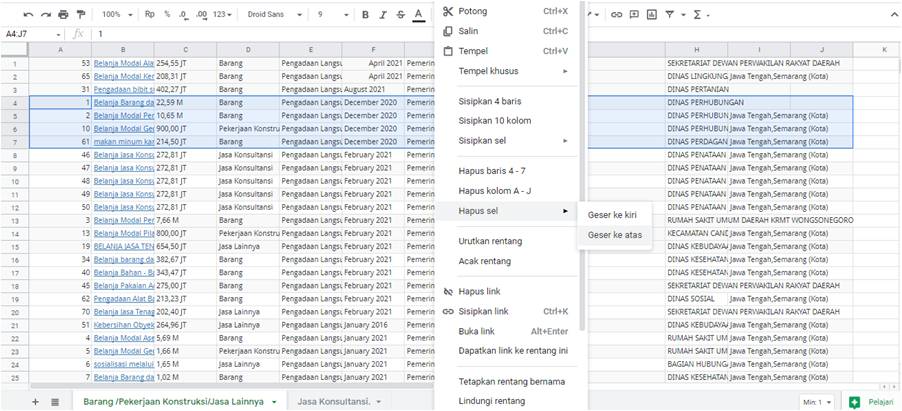
Task: Open the makan minum link in row 7
Action: 124,142
